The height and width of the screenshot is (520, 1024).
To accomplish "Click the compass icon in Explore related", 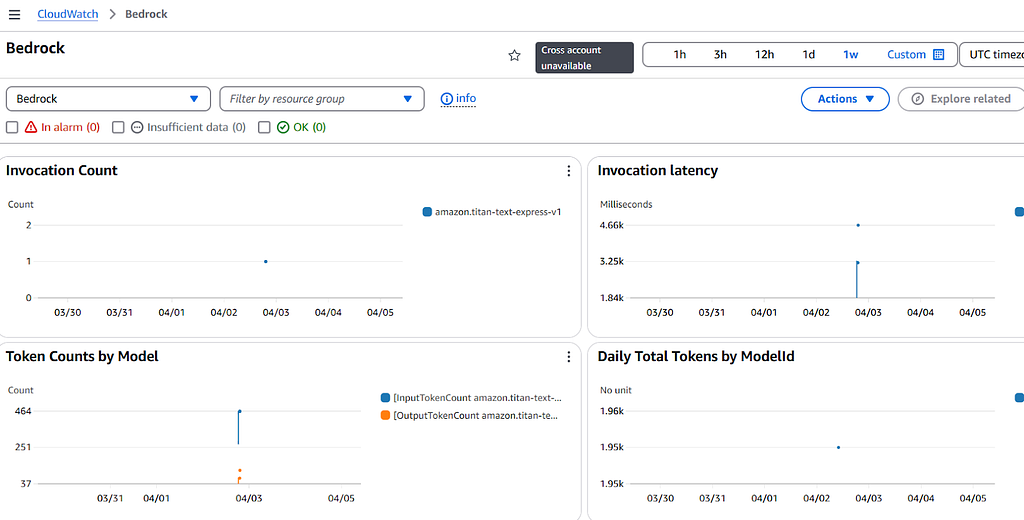I will tap(918, 99).
